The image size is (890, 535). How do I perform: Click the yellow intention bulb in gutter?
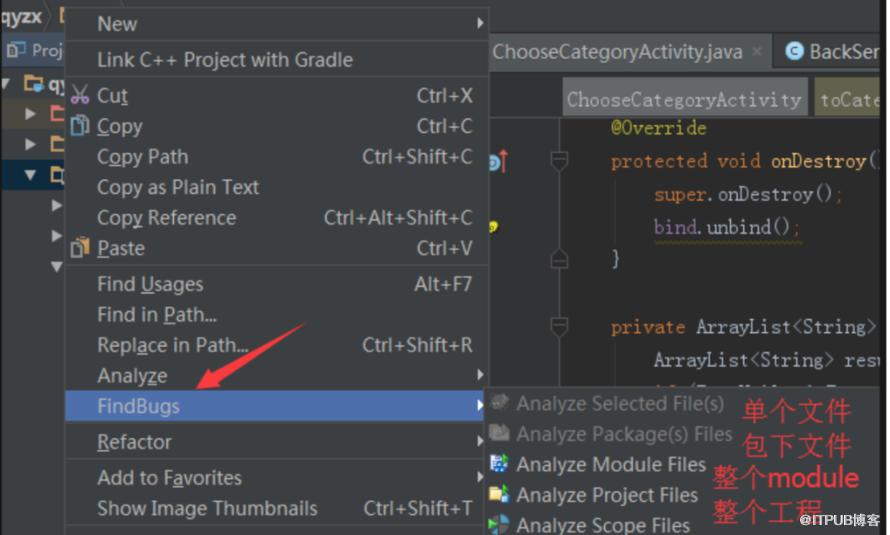tap(492, 227)
